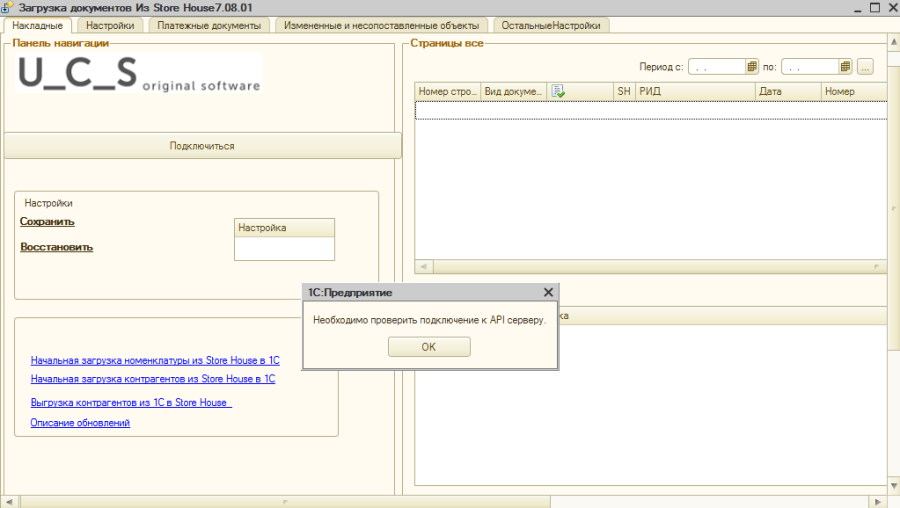Click the Подключиться button
The width and height of the screenshot is (900, 508).
click(202, 146)
